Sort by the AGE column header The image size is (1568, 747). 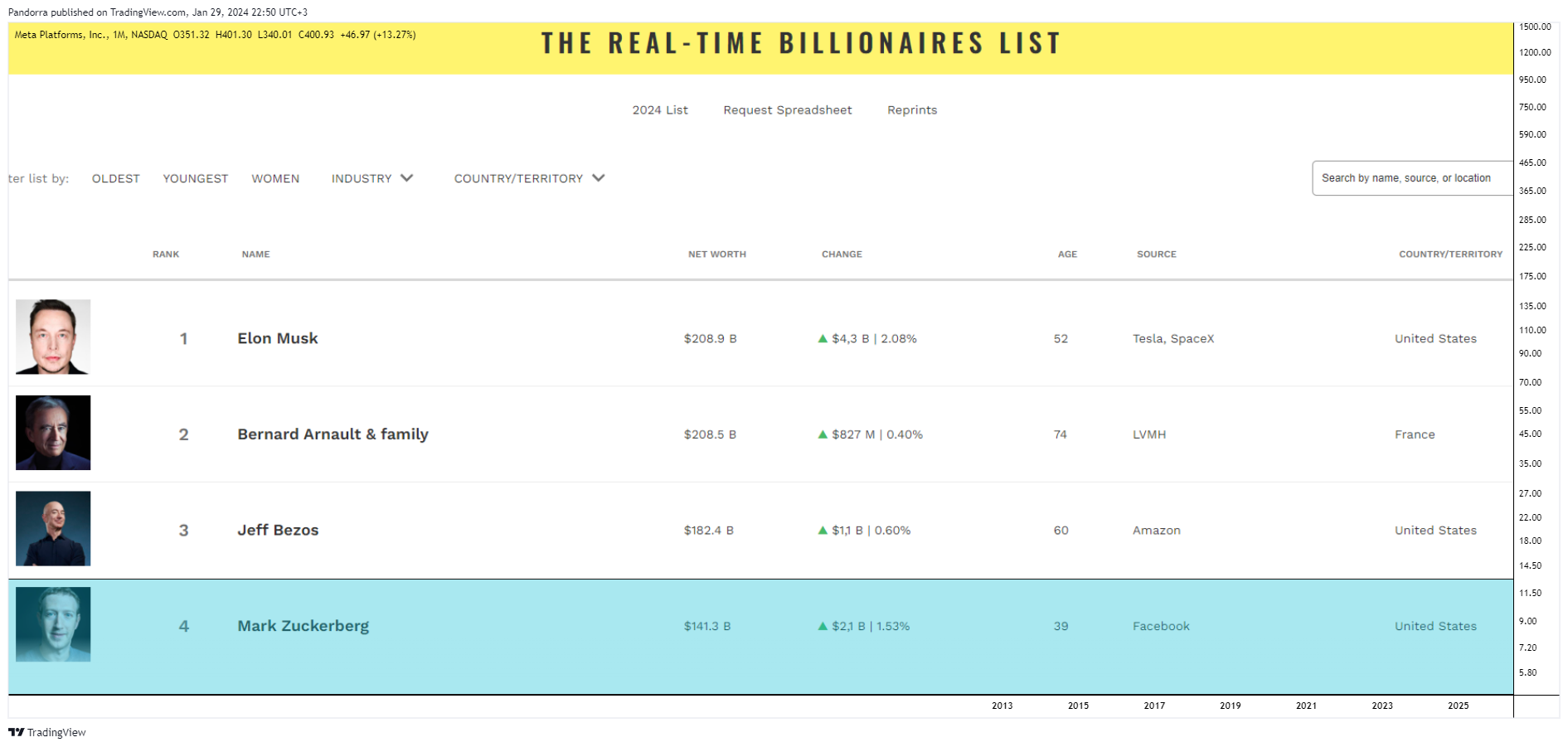point(1067,255)
